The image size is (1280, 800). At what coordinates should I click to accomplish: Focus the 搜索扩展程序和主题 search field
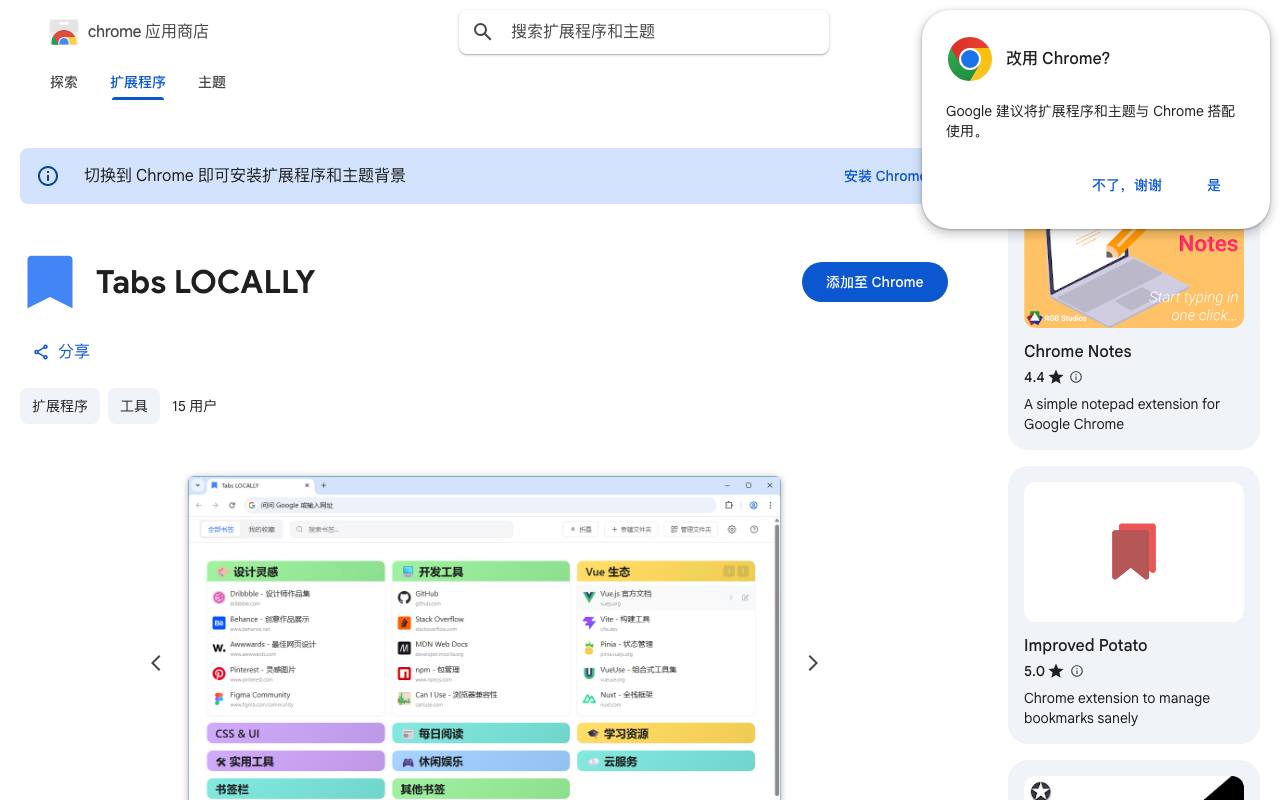click(644, 32)
